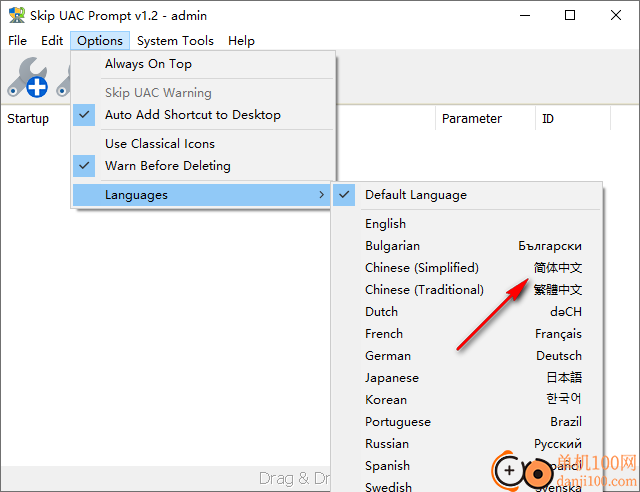
Task: Choose Japanese language
Action: point(467,378)
